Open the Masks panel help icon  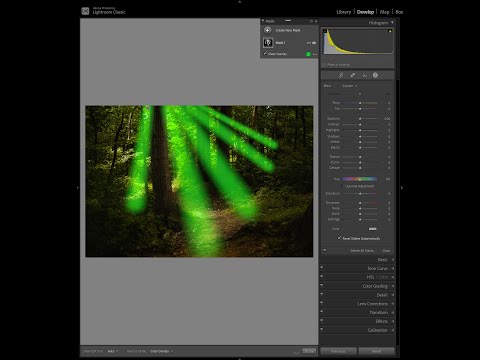[x=311, y=21]
